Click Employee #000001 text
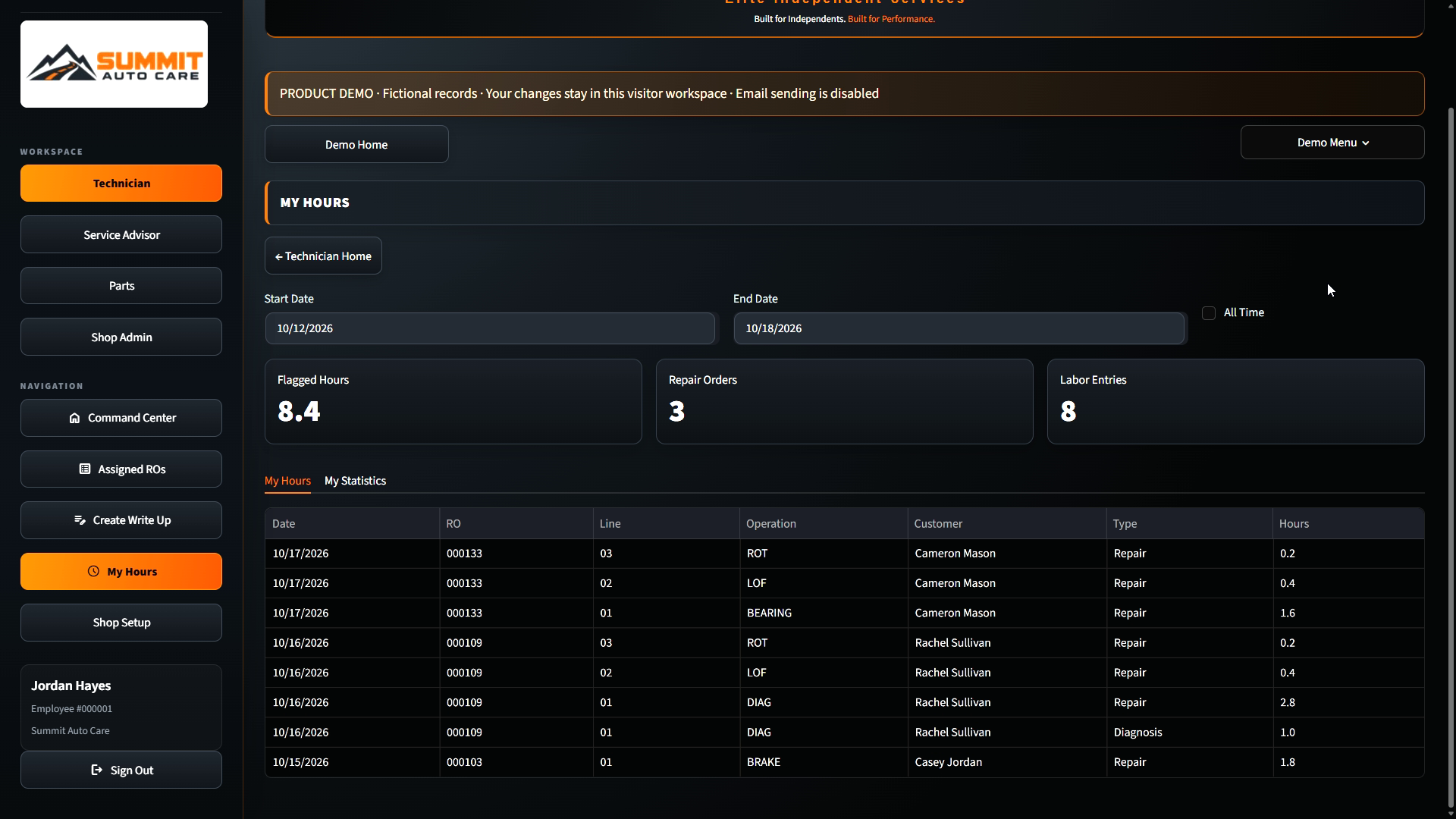Image resolution: width=1456 pixels, height=819 pixels. [71, 709]
